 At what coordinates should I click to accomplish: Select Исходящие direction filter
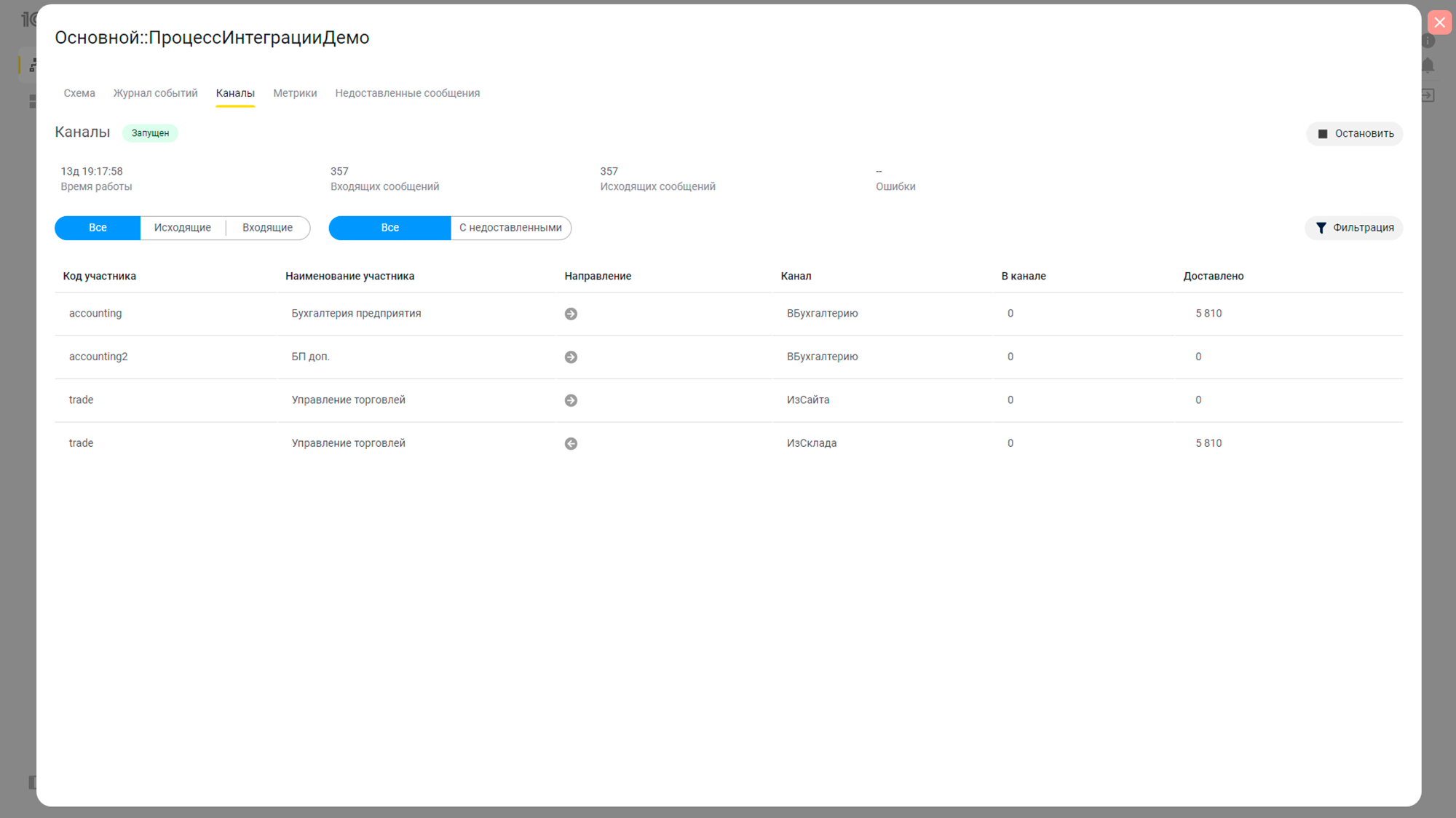click(x=182, y=228)
